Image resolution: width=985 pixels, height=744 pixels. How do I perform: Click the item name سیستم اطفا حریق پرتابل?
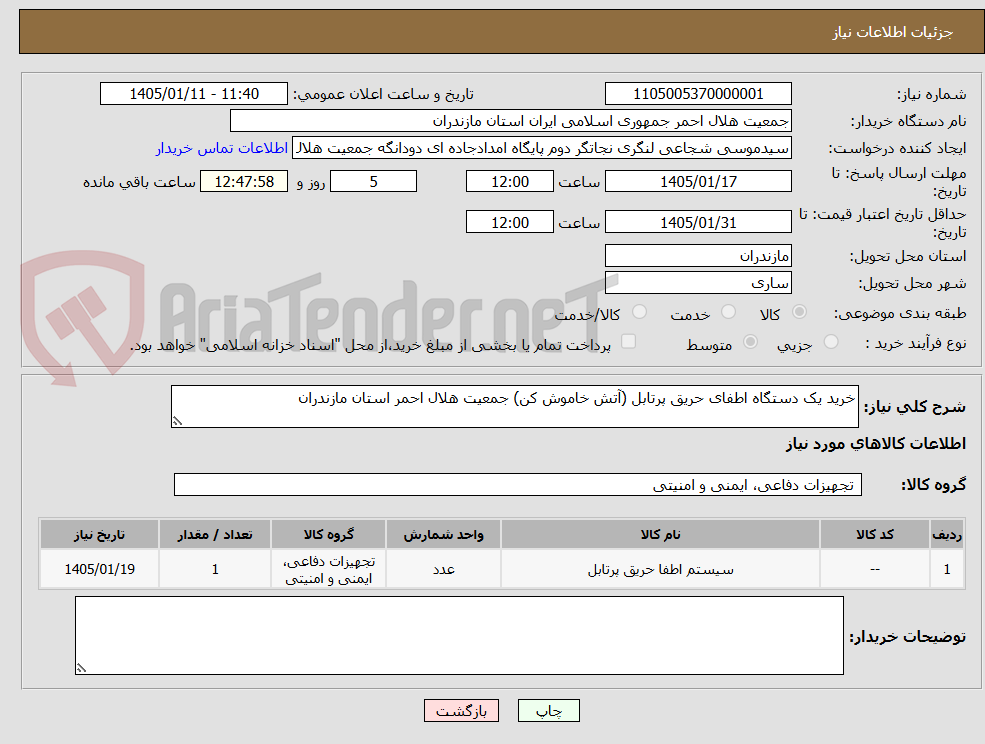pos(660,570)
